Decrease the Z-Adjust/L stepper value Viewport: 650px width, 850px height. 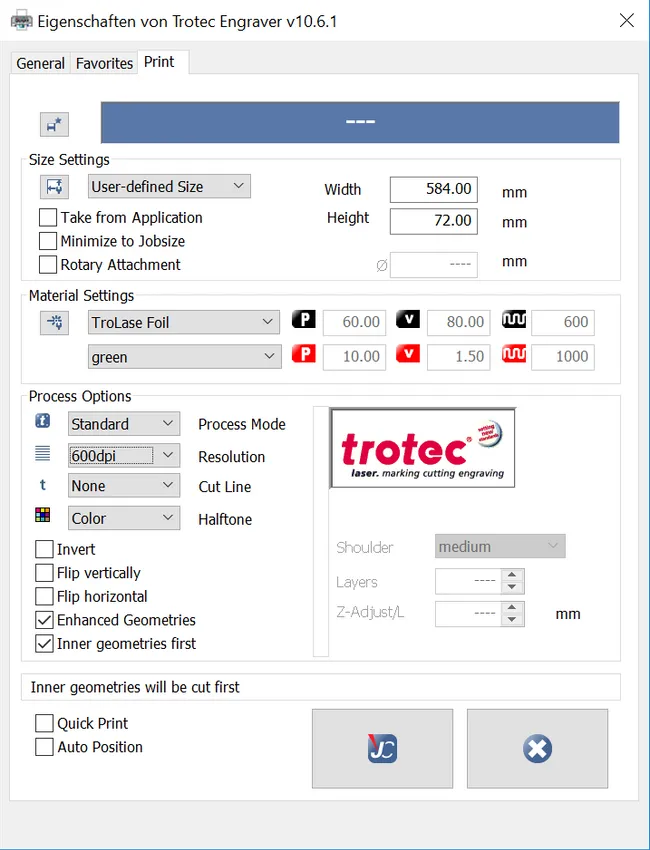tap(512, 620)
